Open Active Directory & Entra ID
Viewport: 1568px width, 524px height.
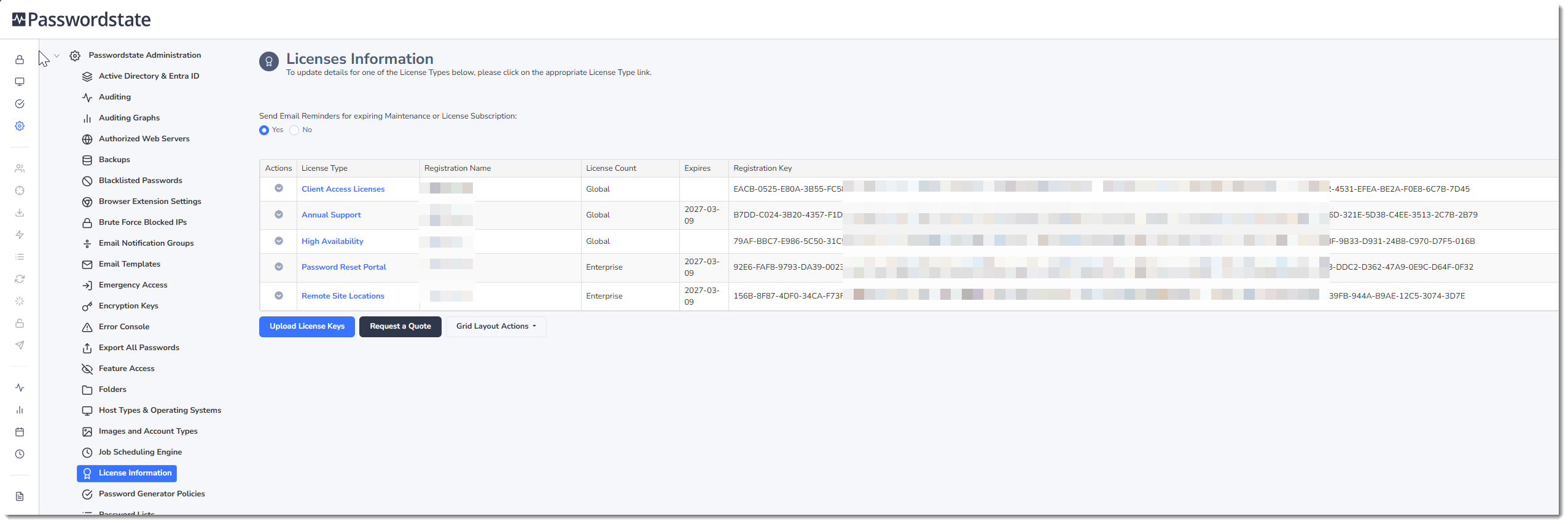pyautogui.click(x=149, y=76)
